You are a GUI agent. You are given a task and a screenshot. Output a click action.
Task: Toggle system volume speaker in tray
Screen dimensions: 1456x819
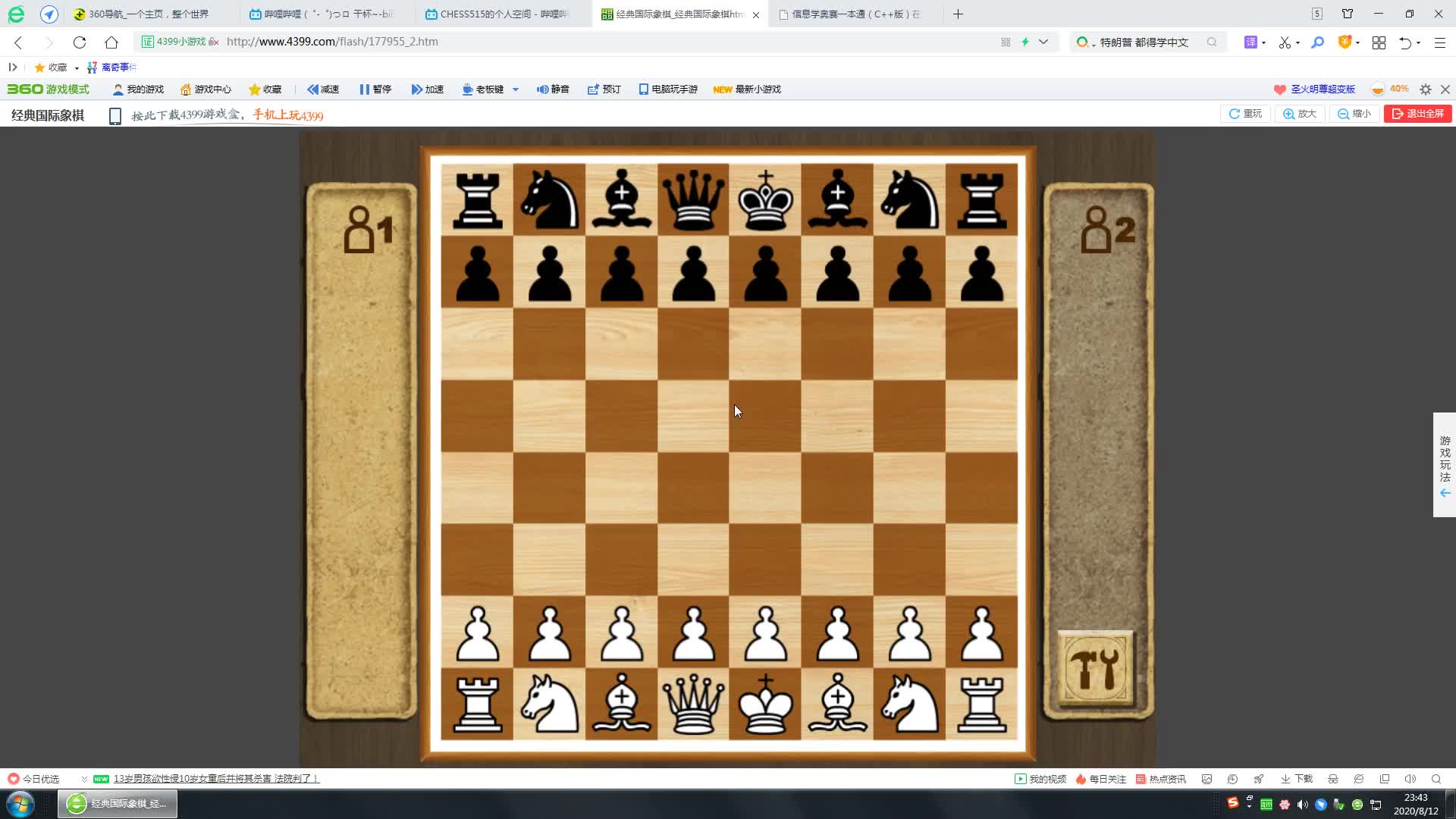(x=1302, y=805)
